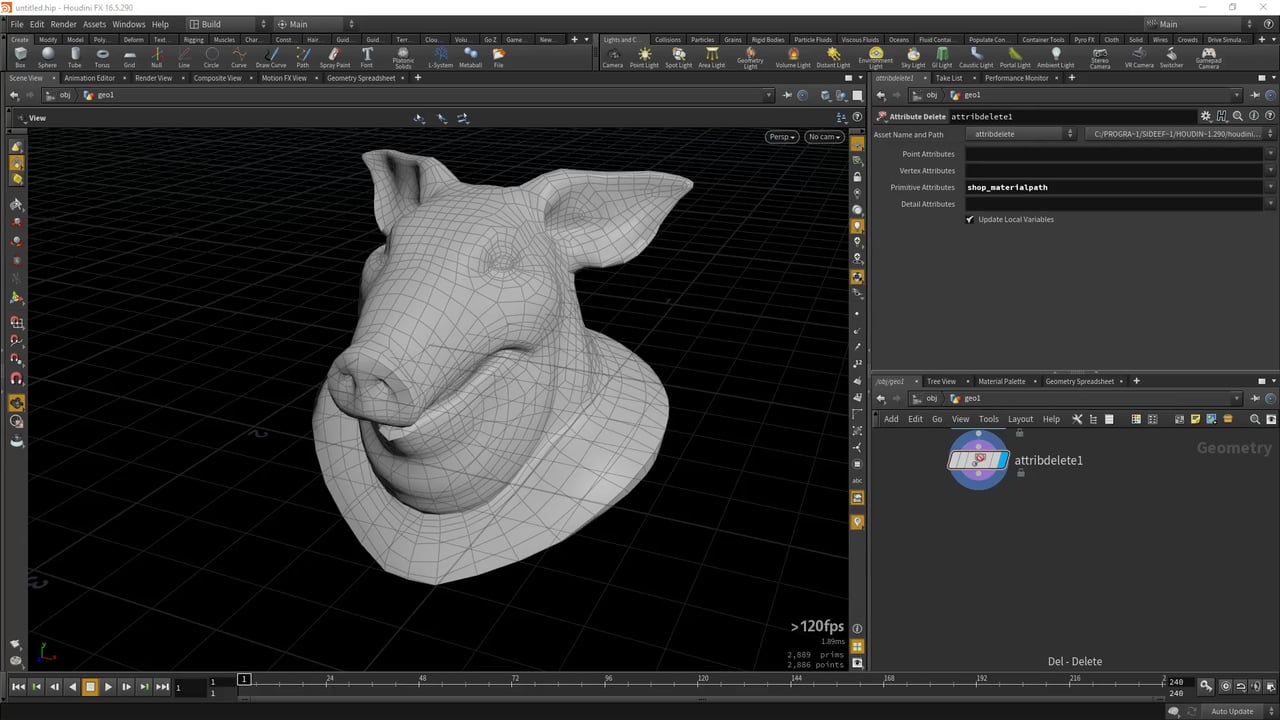This screenshot has width=1280, height=720.
Task: Toggle Update Local Variables checkbox
Action: 970,219
